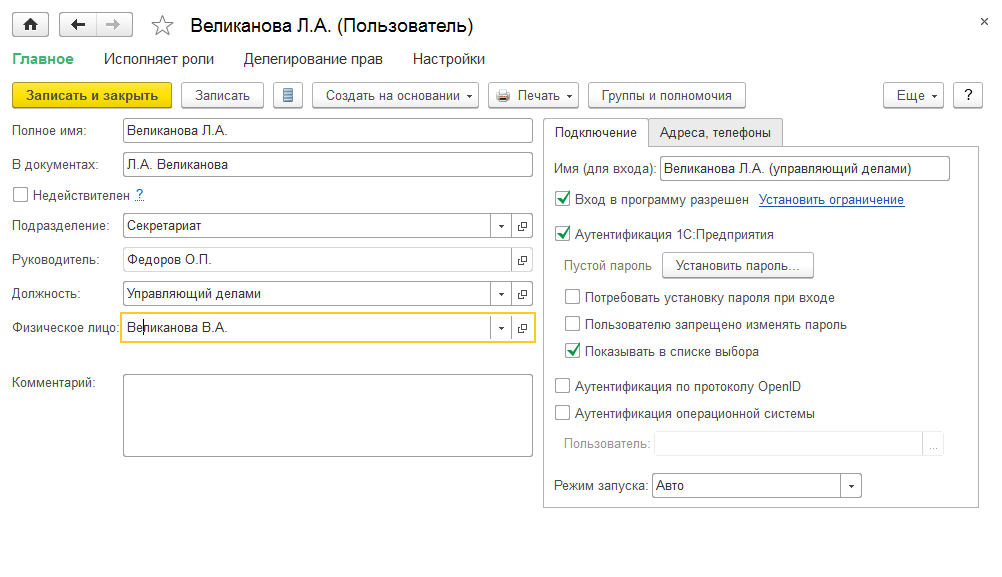
Task: Open Должность record with its open icon
Action: (x=522, y=294)
